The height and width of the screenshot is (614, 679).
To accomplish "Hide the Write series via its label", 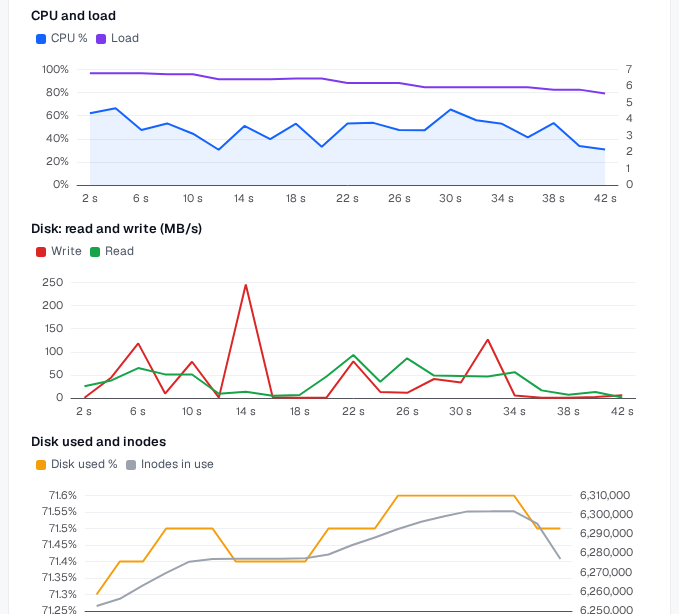I will coord(66,251).
